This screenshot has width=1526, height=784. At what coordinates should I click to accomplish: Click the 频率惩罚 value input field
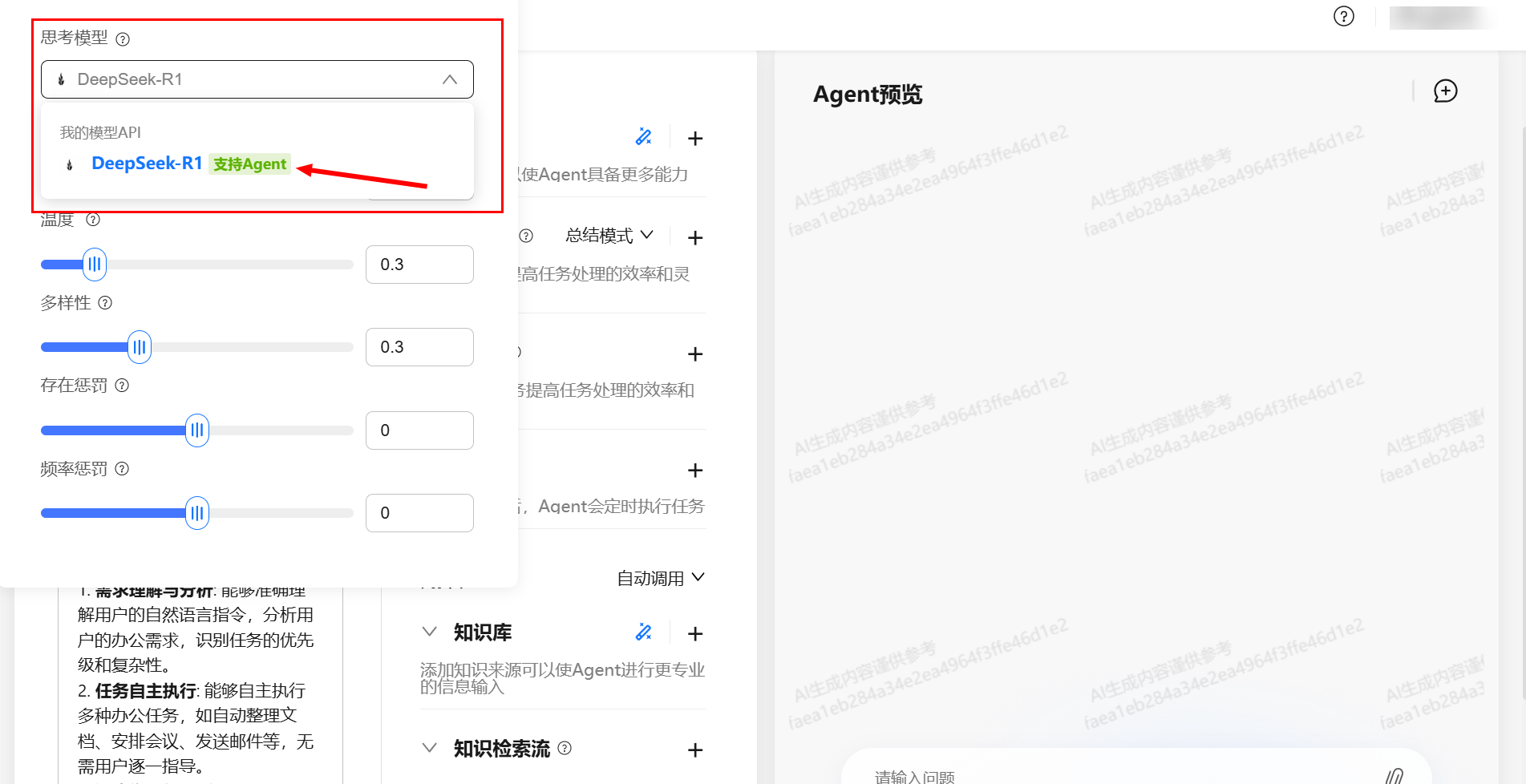[x=419, y=513]
